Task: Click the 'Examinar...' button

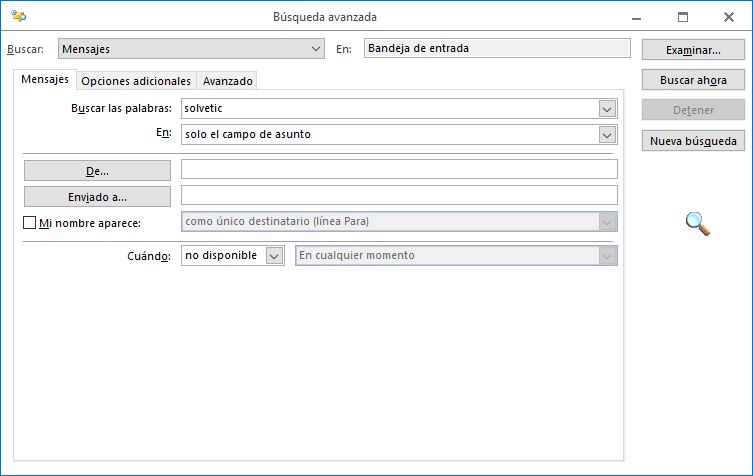Action: (x=693, y=49)
